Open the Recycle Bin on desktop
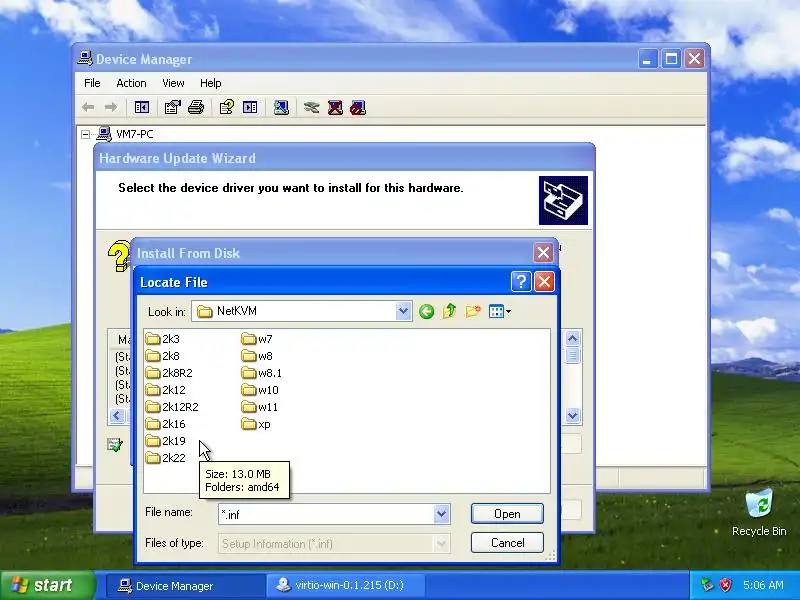Screen dimensions: 800x600 coord(759,513)
